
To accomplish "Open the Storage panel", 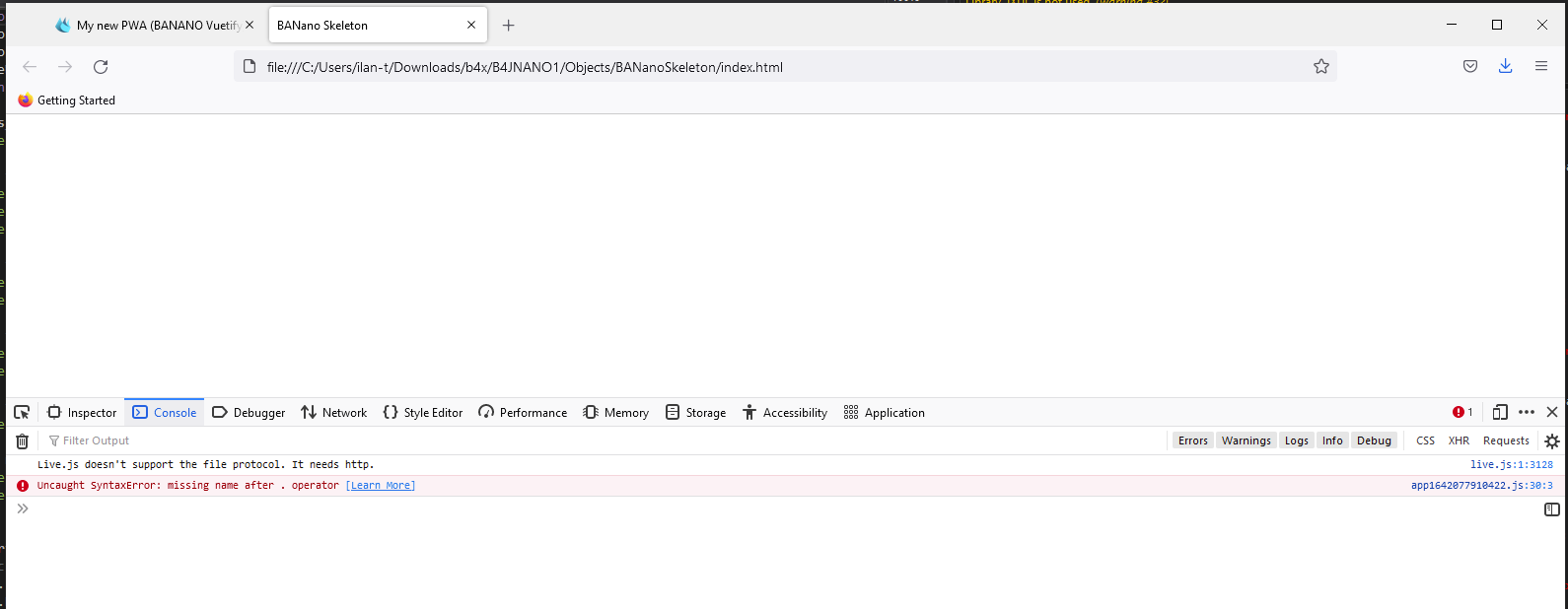I will pos(695,413).
